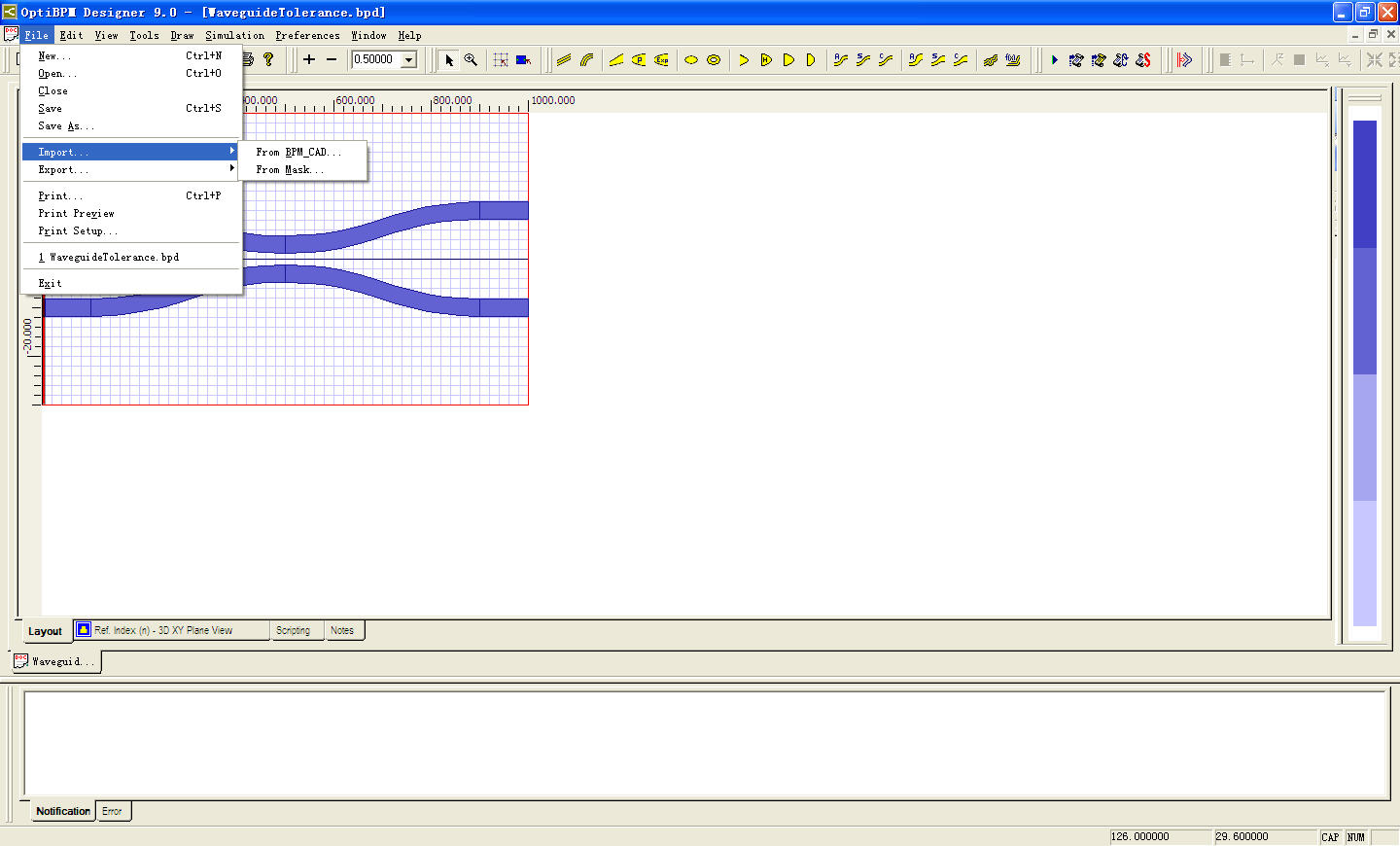The width and height of the screenshot is (1400, 846).
Task: Click the red double-arrow toolbar icon
Action: click(1184, 59)
